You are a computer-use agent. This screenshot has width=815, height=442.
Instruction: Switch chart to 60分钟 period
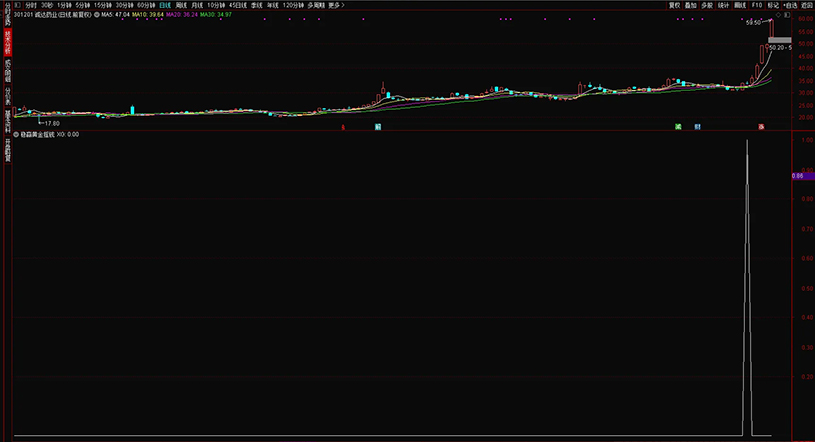tap(146, 5)
